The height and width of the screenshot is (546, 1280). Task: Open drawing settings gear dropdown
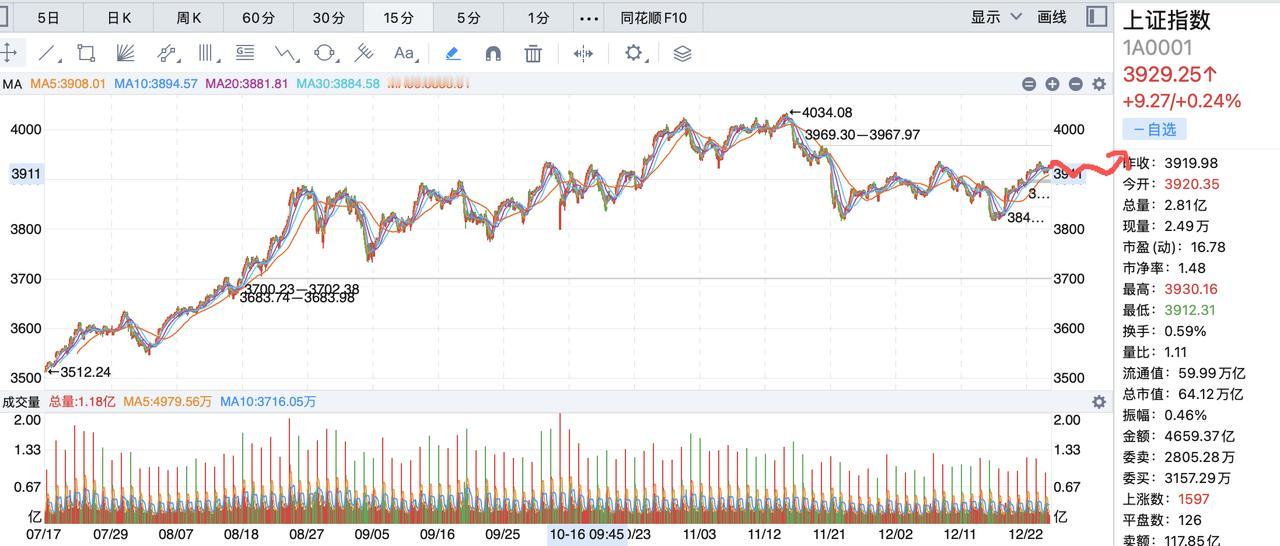click(634, 53)
